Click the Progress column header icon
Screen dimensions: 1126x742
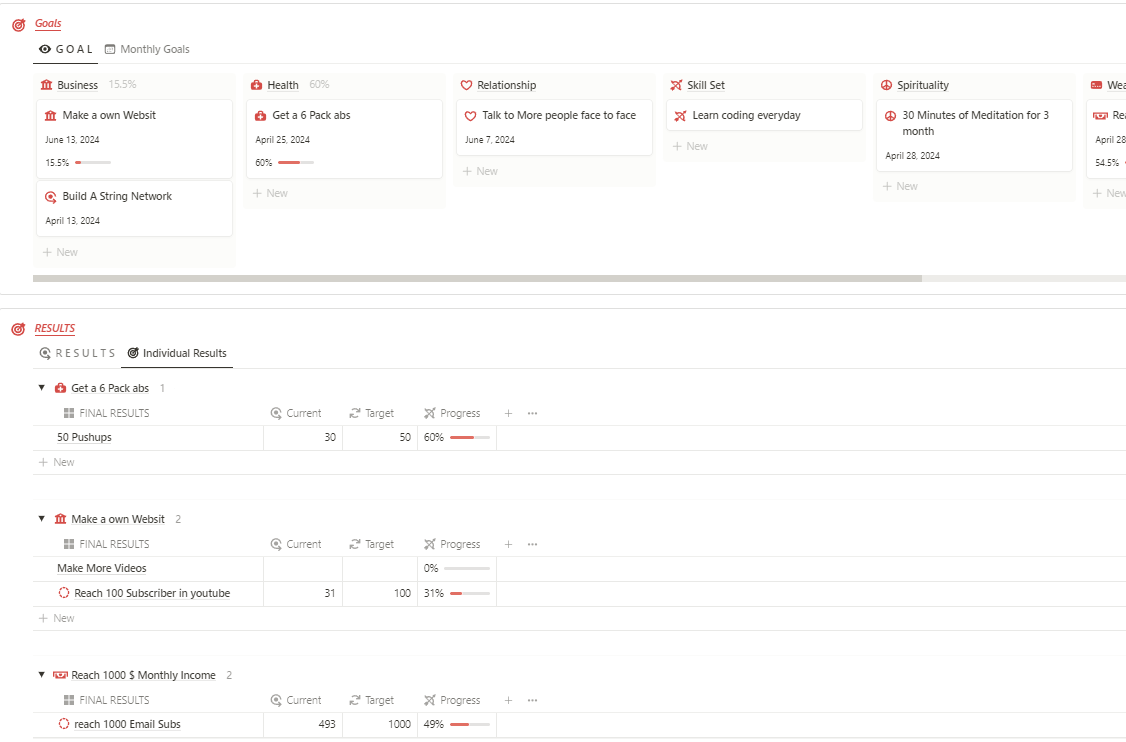pos(432,412)
